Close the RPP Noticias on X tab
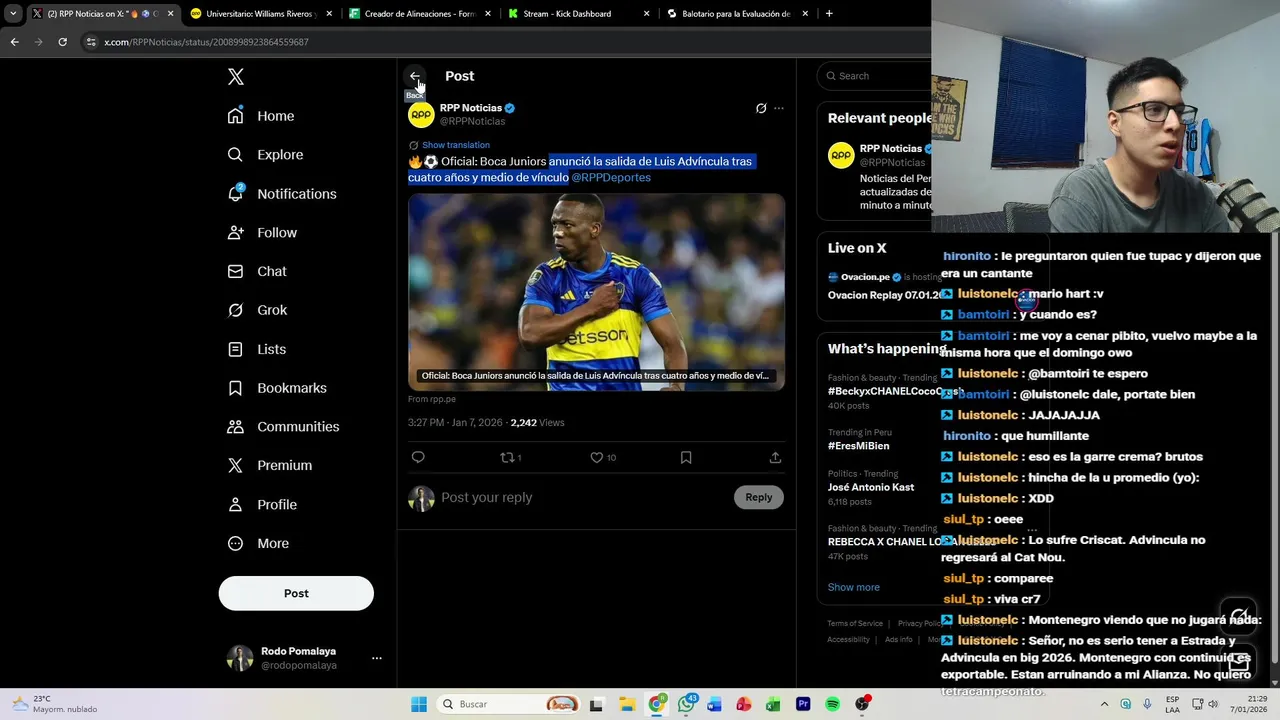This screenshot has width=1280, height=720. click(x=170, y=14)
